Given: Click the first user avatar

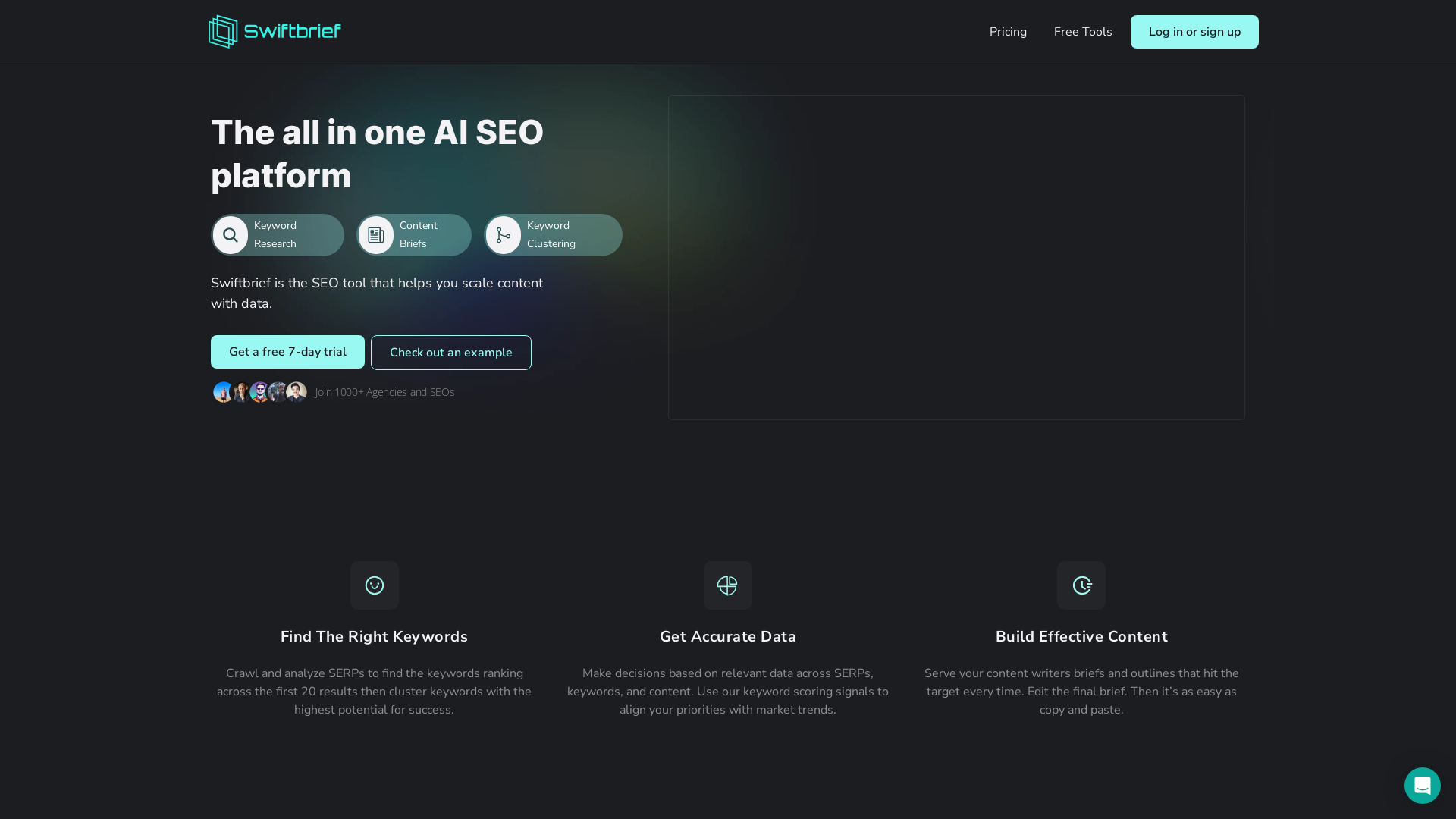Looking at the screenshot, I should [x=223, y=392].
